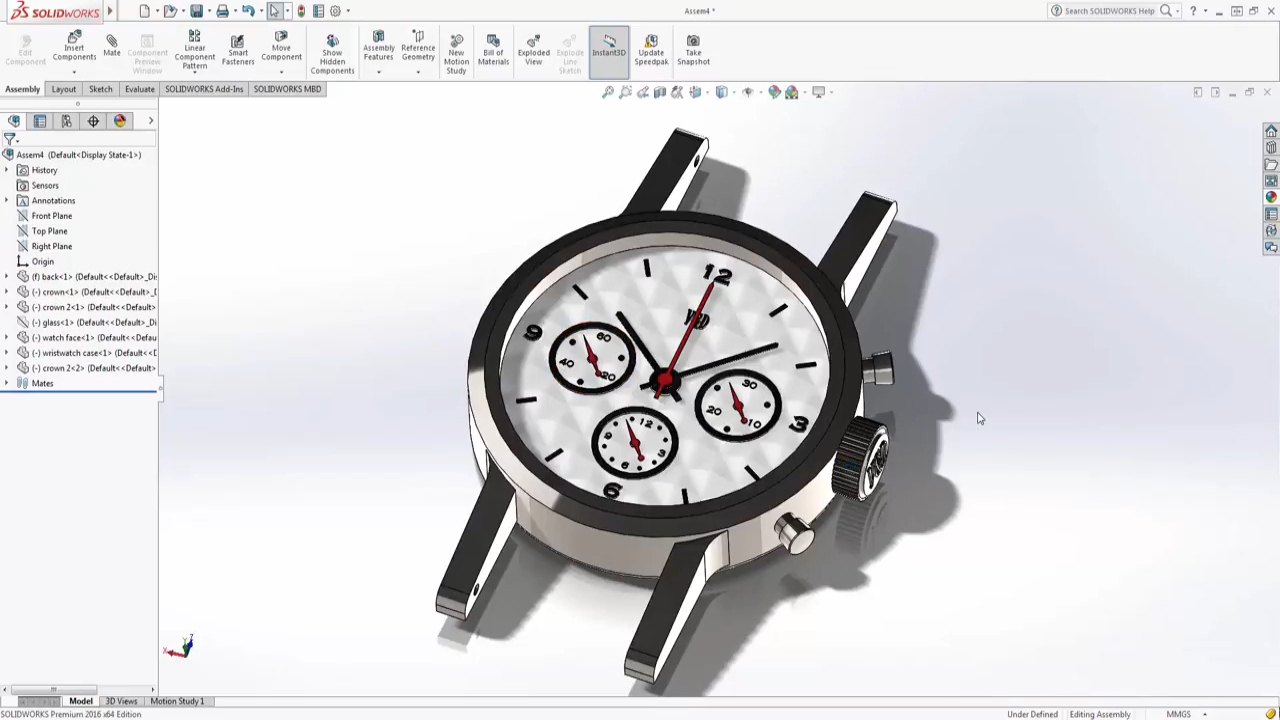The image size is (1280, 720).
Task: Open the SOLIDWORKS Add-Ins tab
Action: [204, 89]
